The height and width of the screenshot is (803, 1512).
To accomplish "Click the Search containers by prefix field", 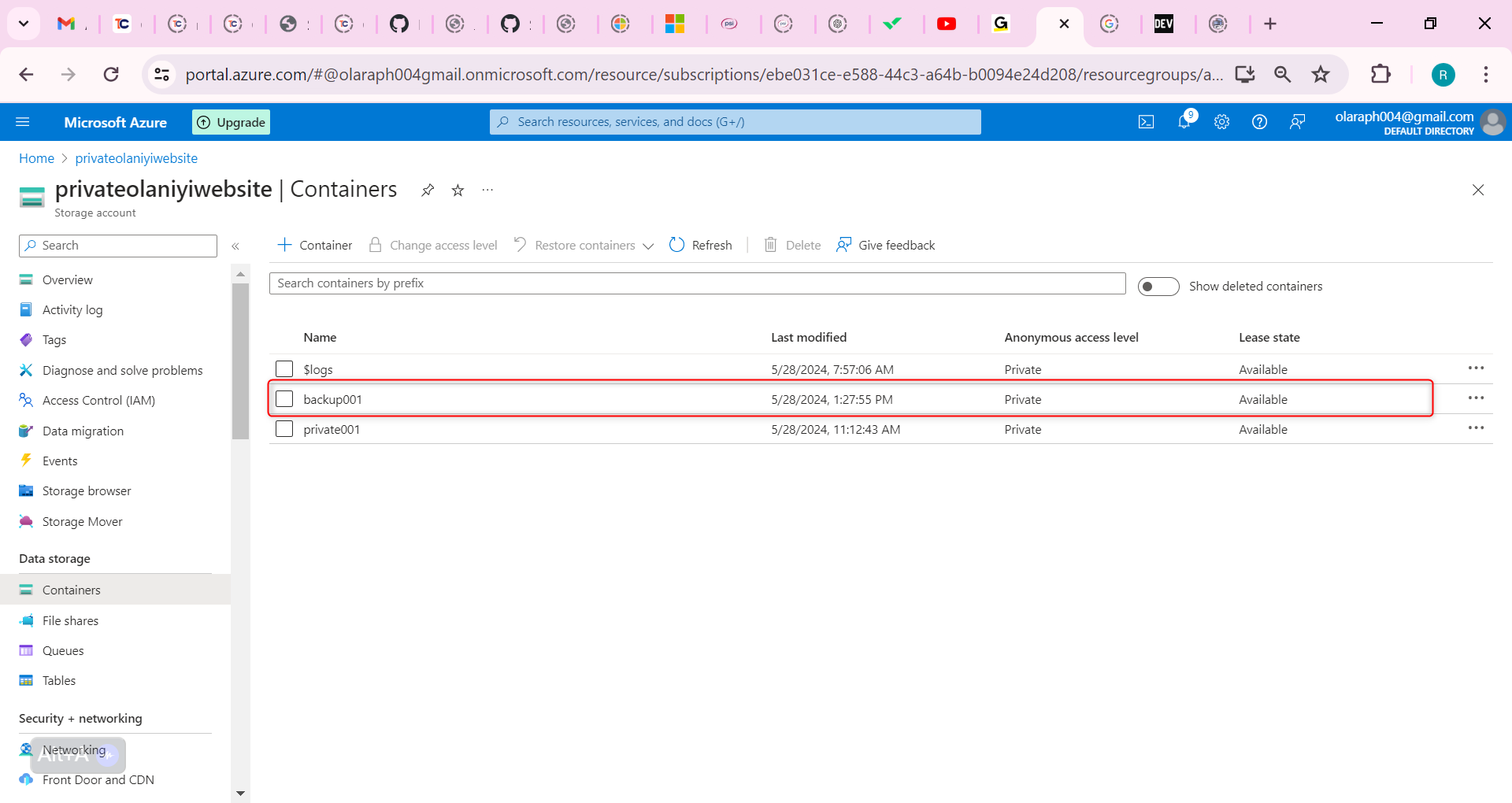I will tap(697, 283).
